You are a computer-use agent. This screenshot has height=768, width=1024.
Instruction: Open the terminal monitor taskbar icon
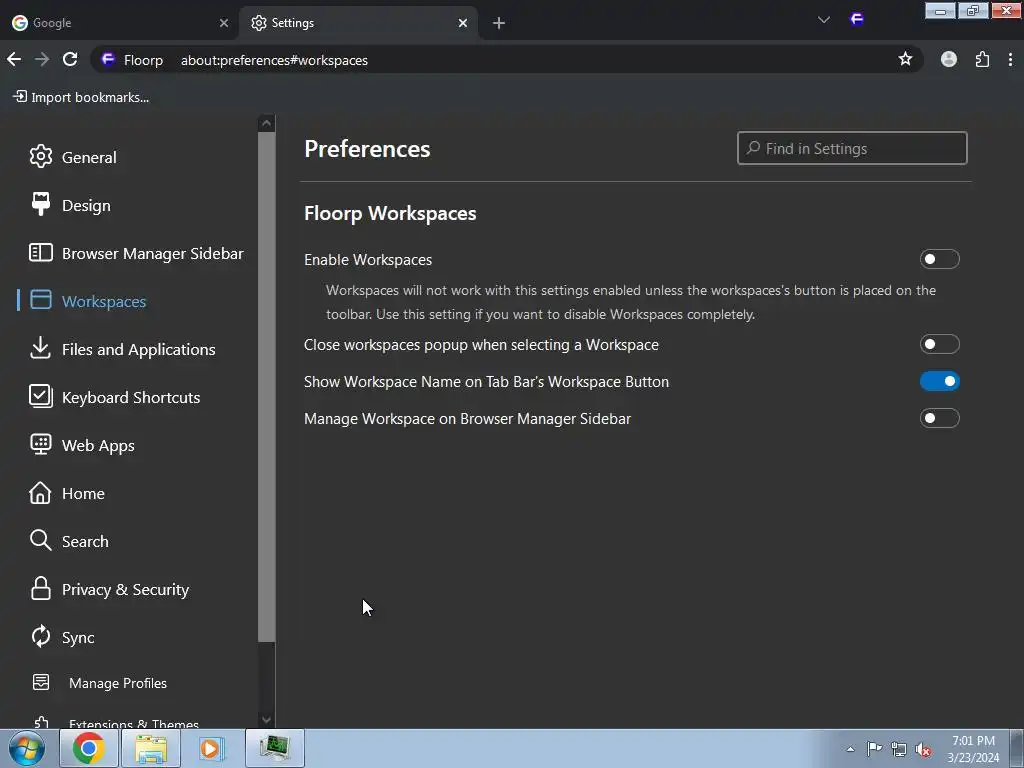point(275,748)
